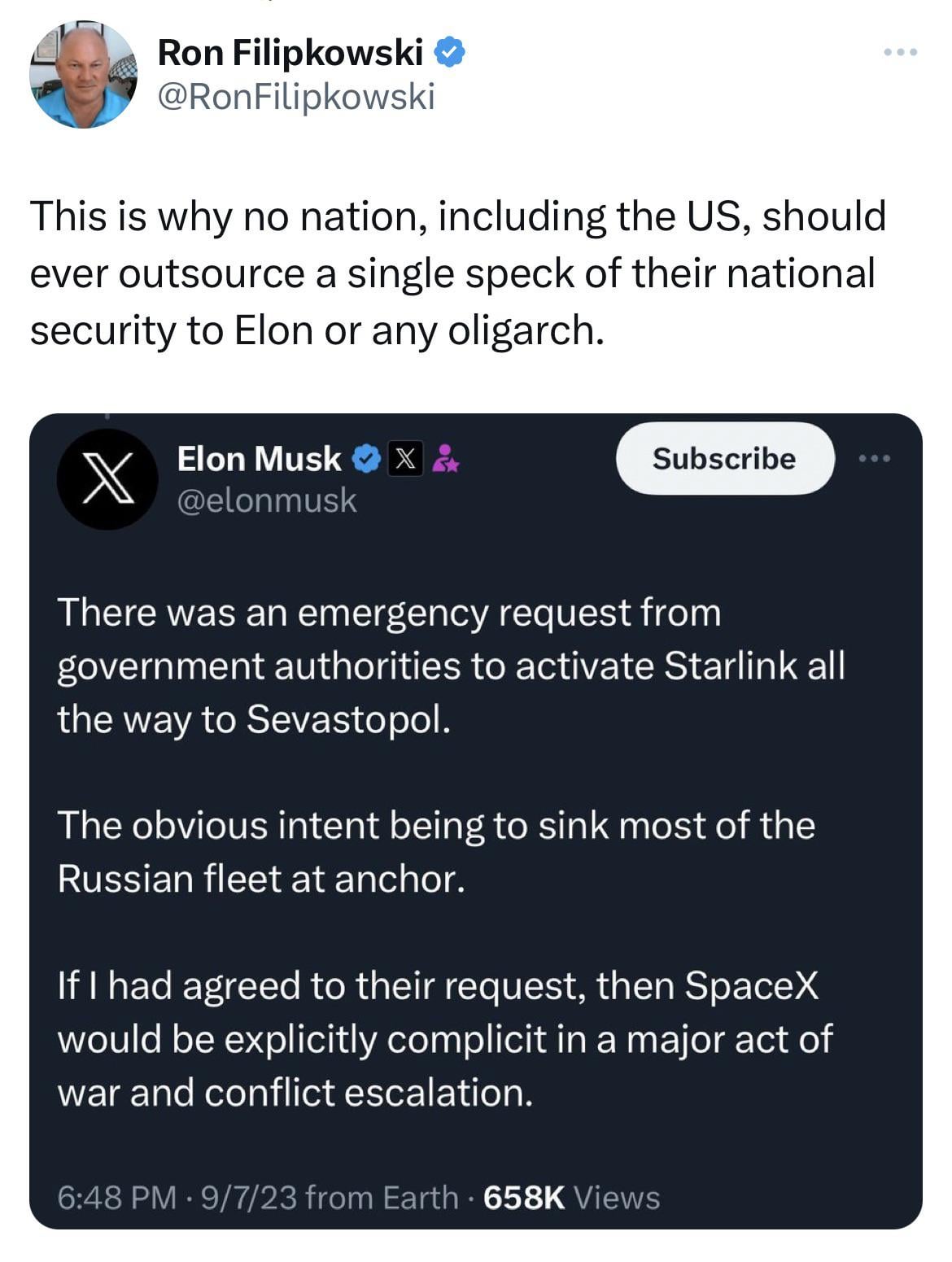
Task: Open the @RonFilipkowski handle link
Action: pyautogui.click(x=295, y=98)
